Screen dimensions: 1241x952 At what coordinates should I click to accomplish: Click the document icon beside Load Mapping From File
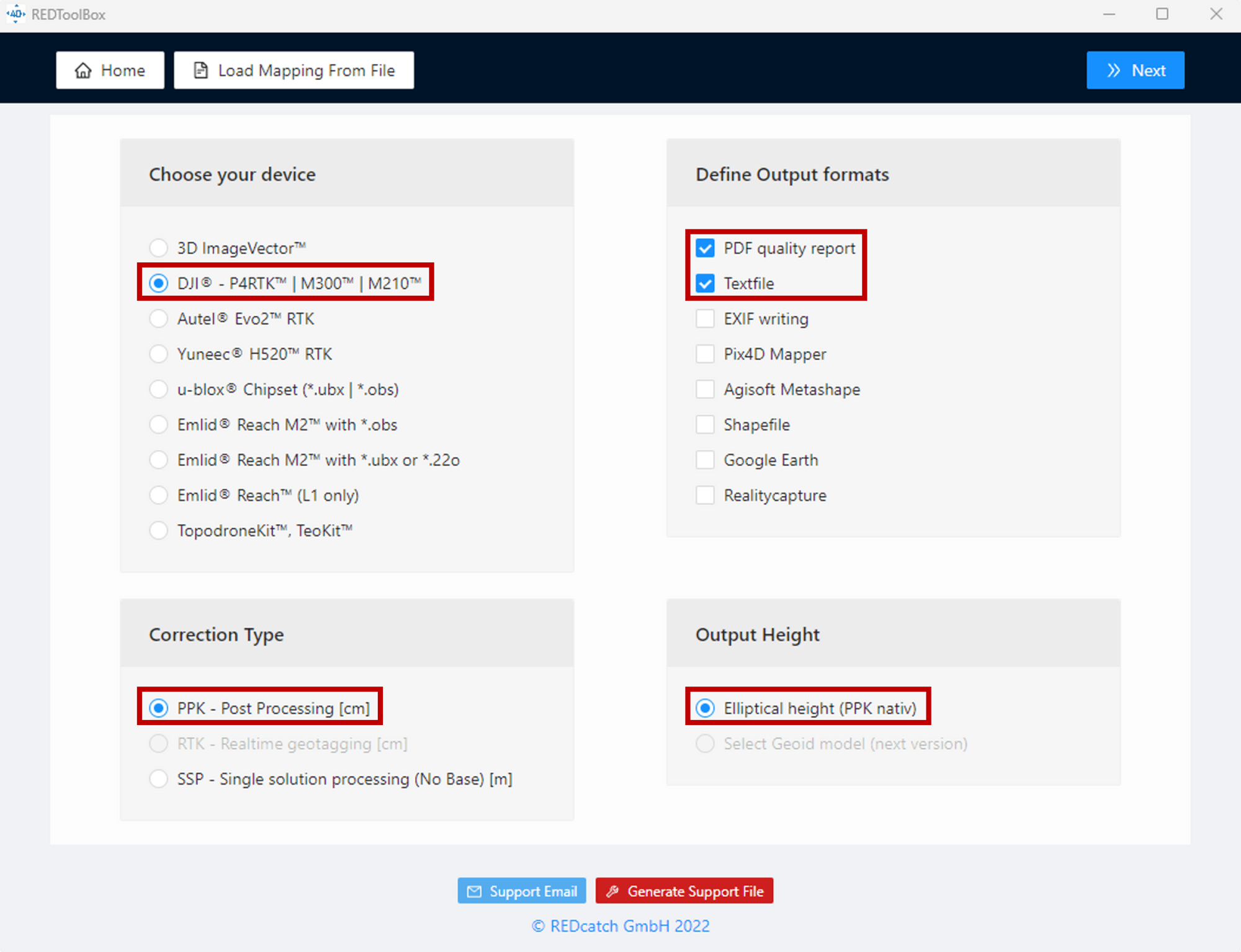pyautogui.click(x=200, y=70)
